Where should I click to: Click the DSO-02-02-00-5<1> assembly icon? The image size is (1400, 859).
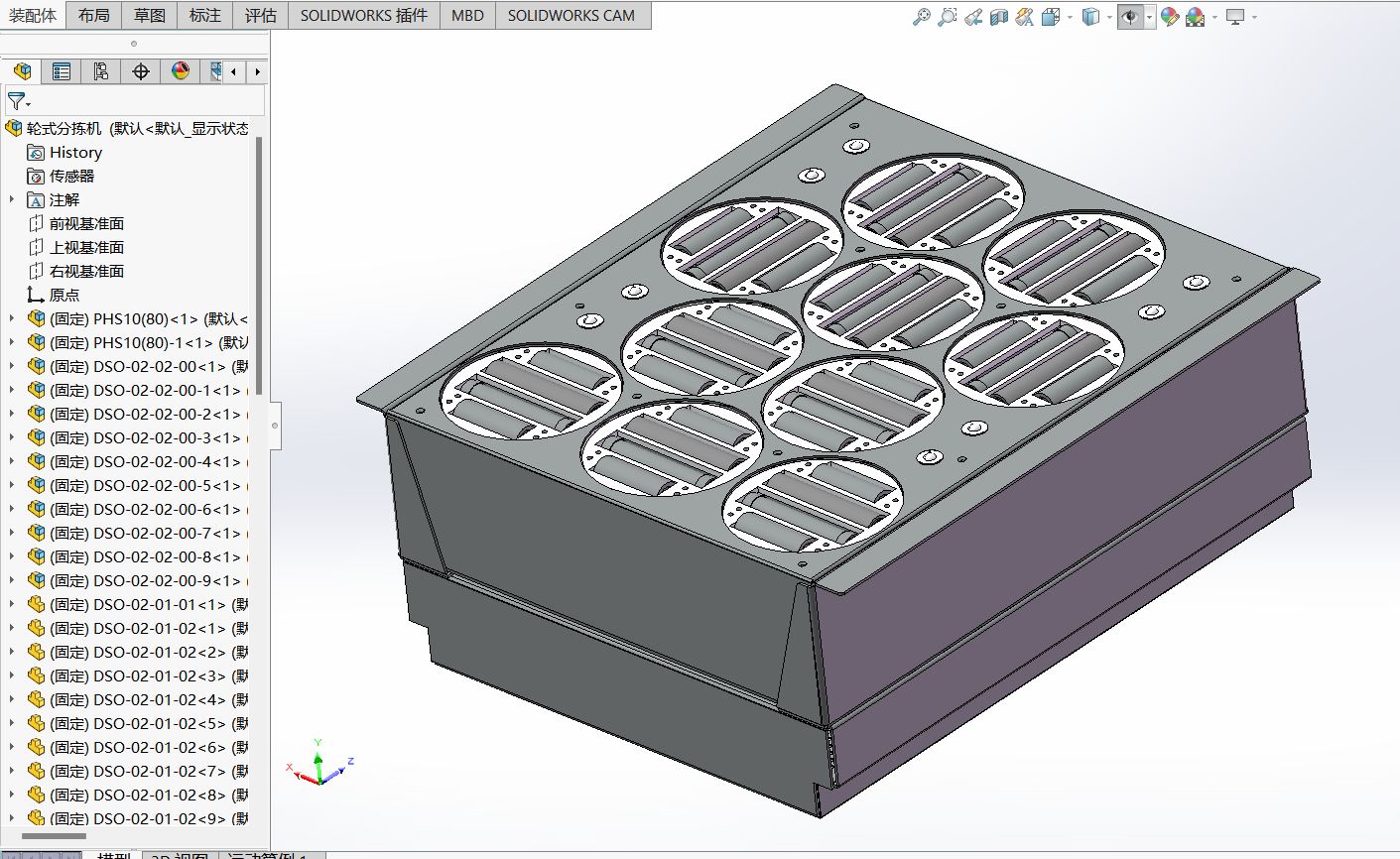(x=37, y=485)
